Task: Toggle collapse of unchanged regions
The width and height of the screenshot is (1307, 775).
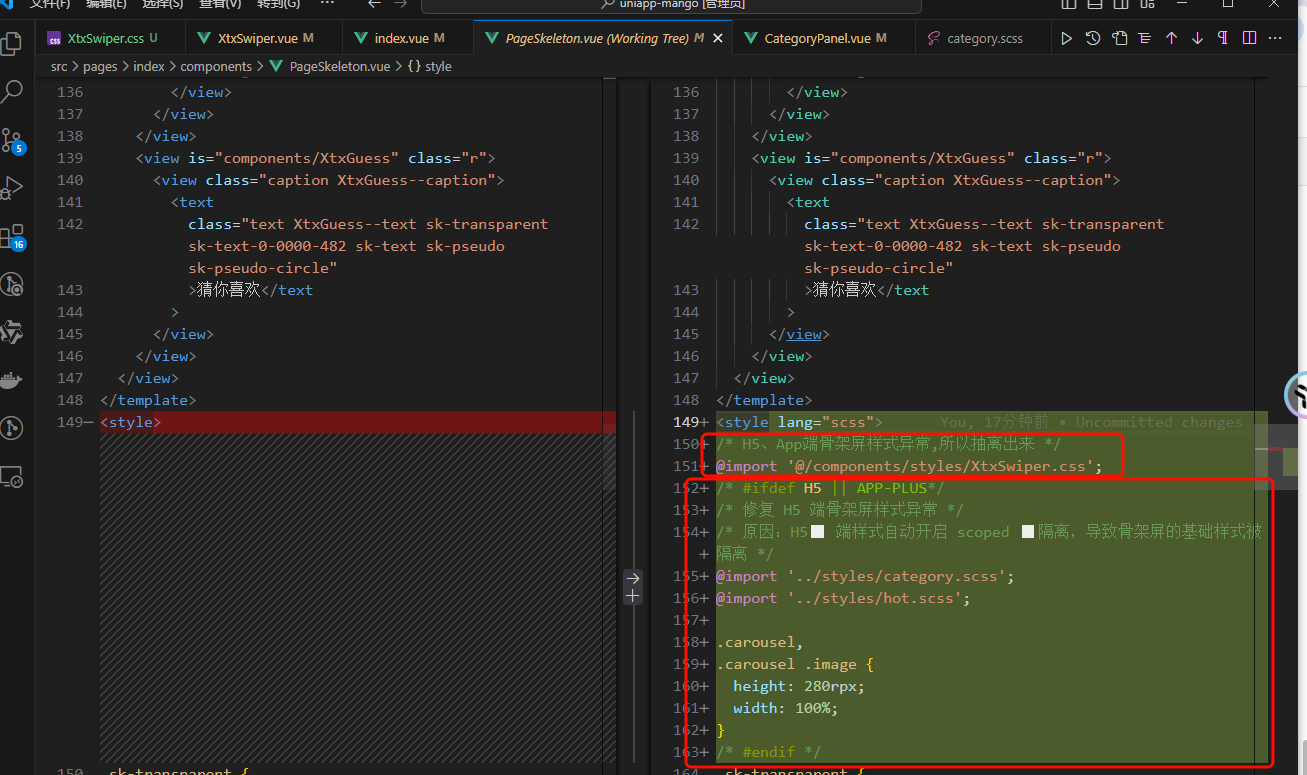Action: click(x=1145, y=38)
